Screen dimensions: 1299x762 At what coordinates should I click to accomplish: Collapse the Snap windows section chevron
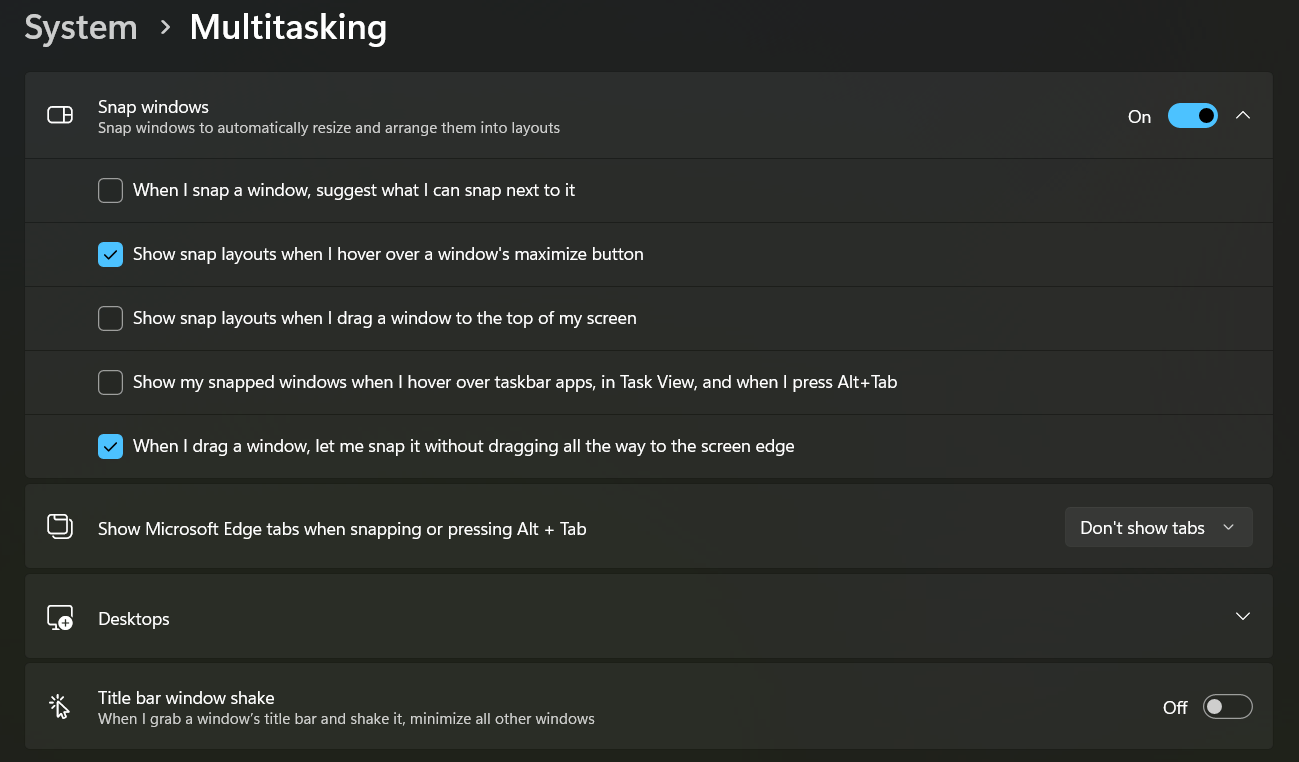1243,116
